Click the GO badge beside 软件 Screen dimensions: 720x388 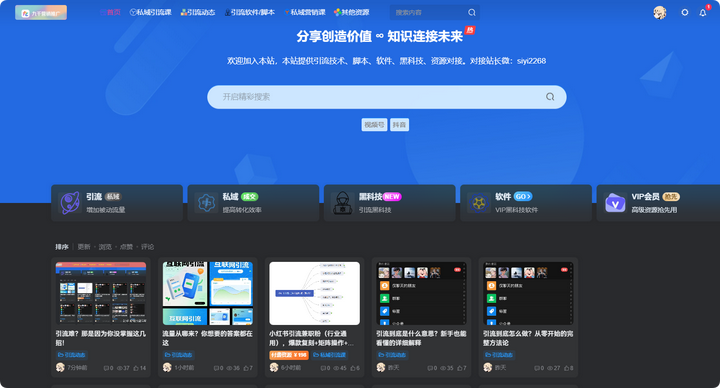click(523, 197)
